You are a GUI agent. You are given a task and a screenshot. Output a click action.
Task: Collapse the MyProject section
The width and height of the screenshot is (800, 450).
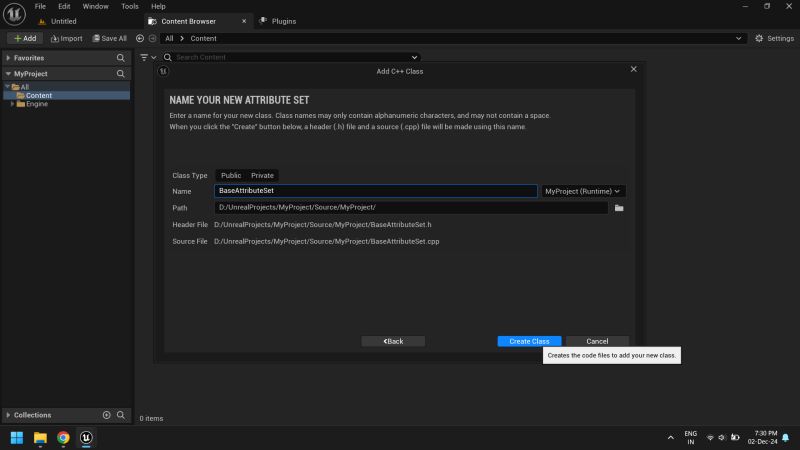point(8,74)
